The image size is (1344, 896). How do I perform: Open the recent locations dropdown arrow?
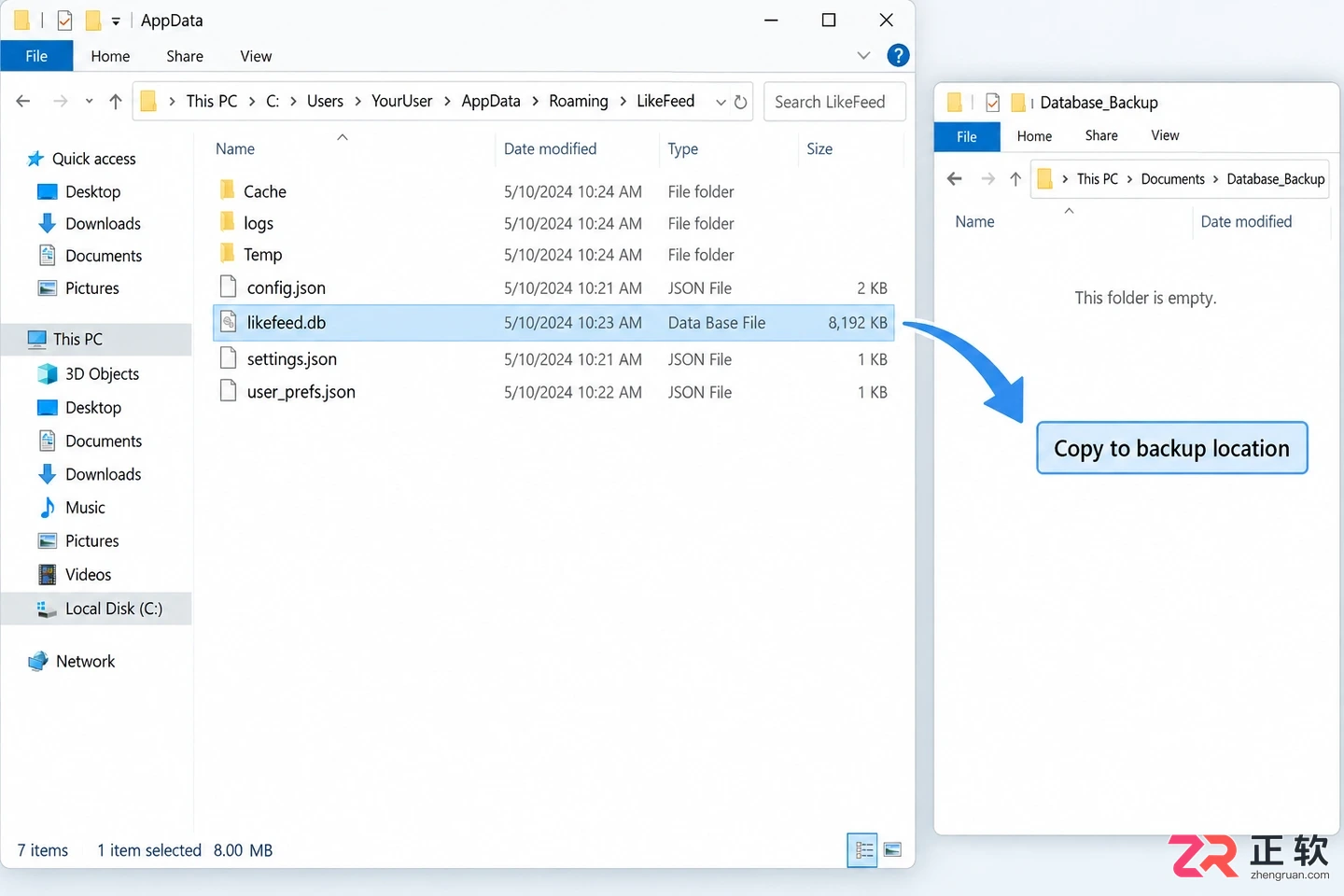point(89,102)
